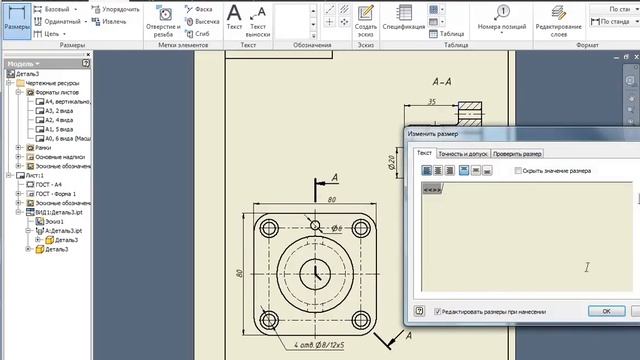Set bottom vertical text alignment

487,170
